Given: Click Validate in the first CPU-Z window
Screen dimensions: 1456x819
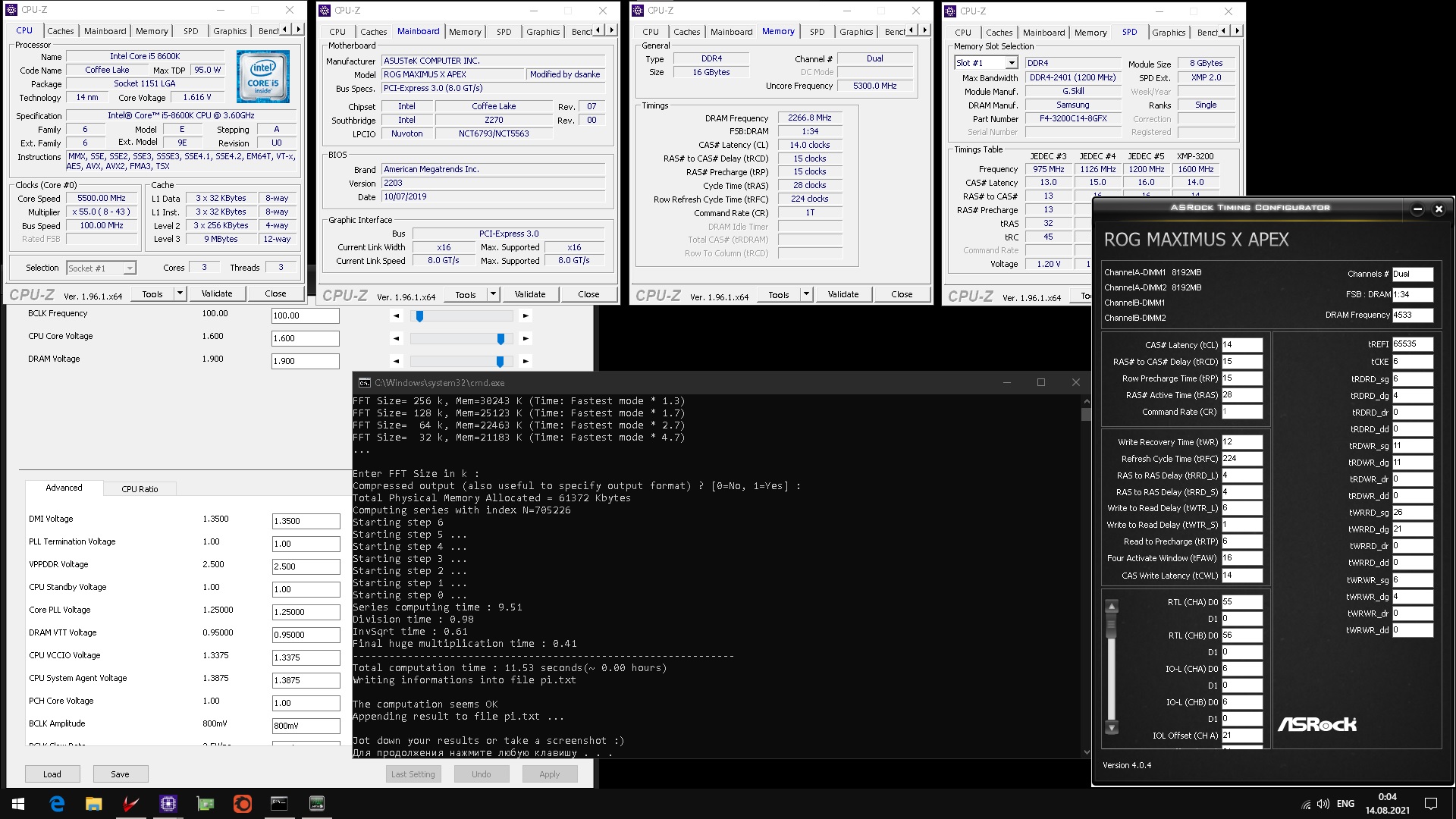Looking at the screenshot, I should pos(217,293).
